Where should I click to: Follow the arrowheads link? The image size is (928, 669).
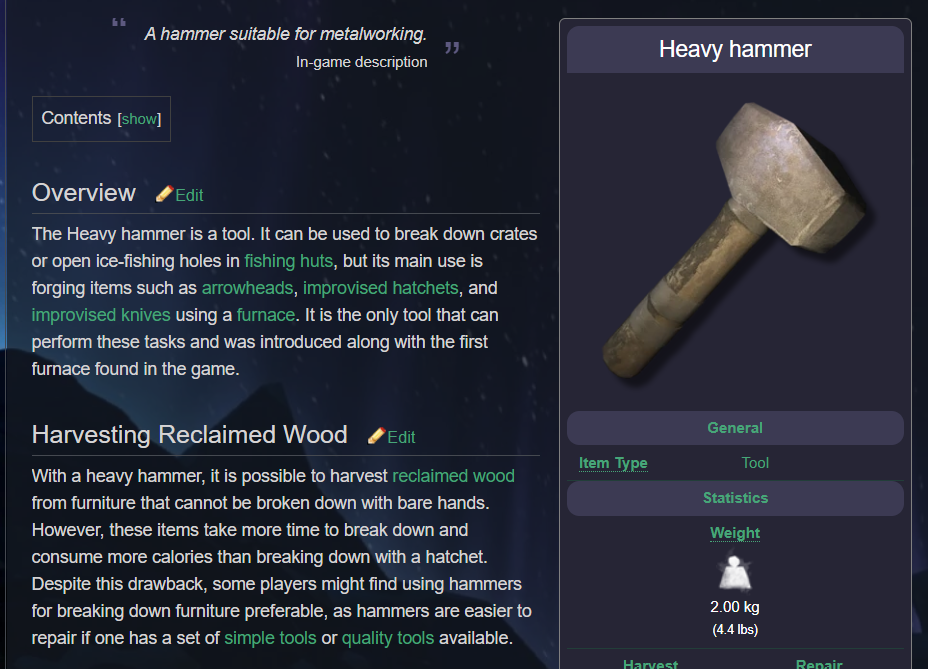pyautogui.click(x=248, y=288)
